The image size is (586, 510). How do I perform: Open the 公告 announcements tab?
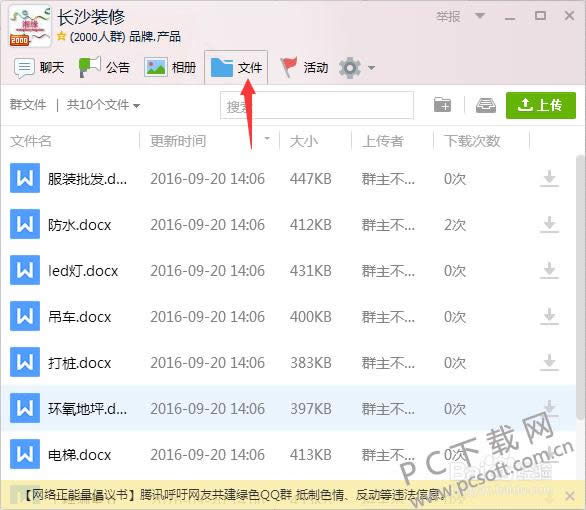click(104, 67)
